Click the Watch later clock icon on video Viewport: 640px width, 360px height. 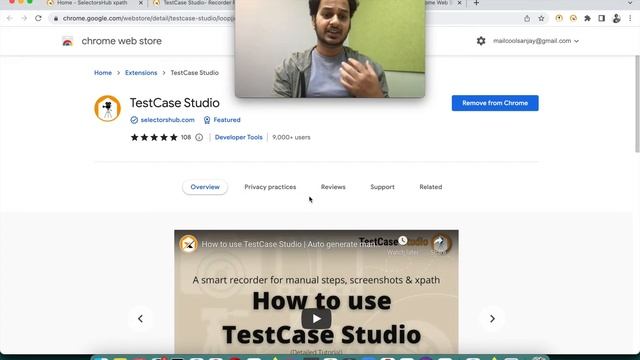point(403,240)
